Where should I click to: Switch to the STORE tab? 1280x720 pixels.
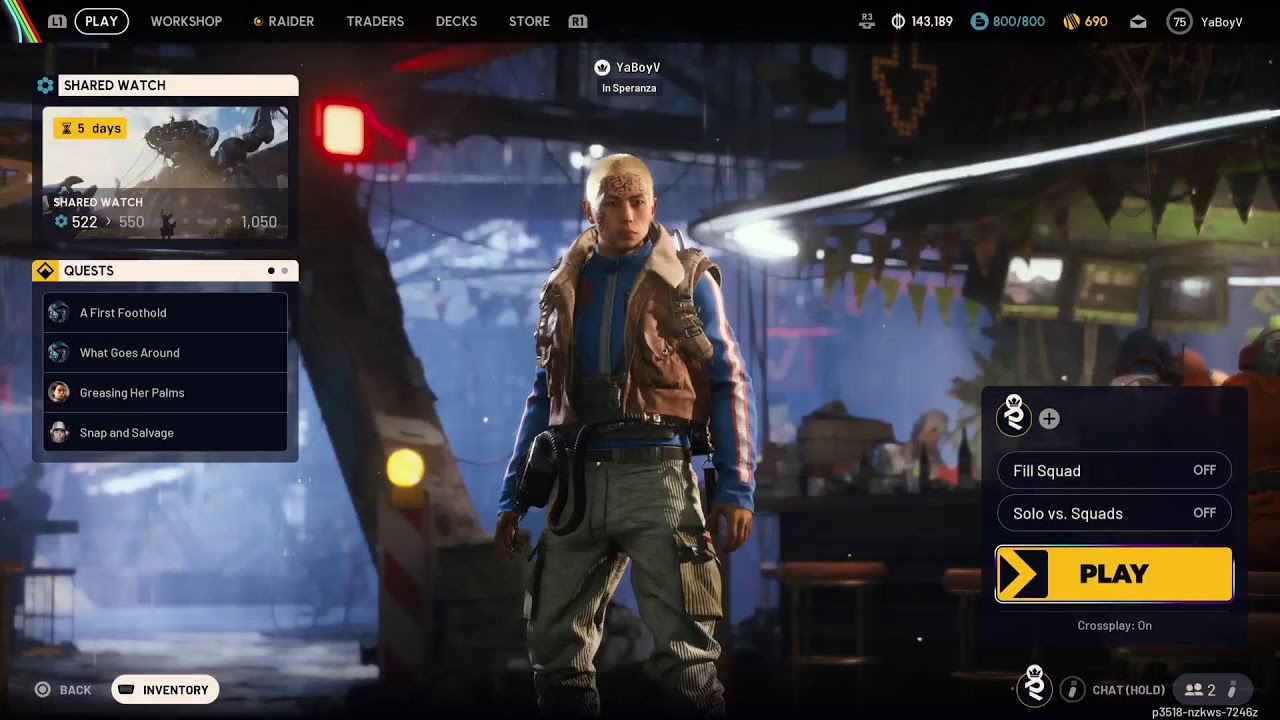pos(529,21)
